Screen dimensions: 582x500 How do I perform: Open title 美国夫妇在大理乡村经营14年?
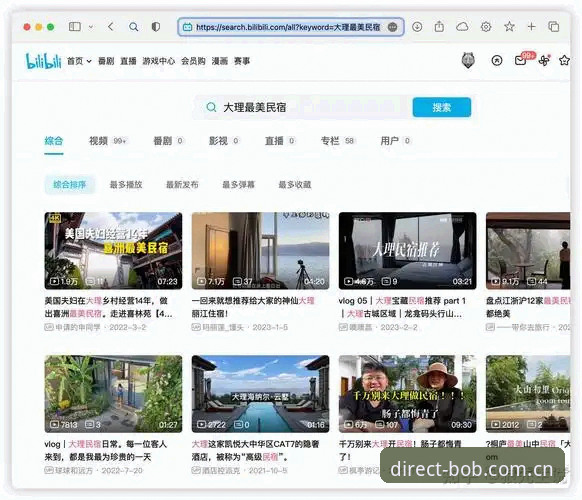pyautogui.click(x=109, y=307)
